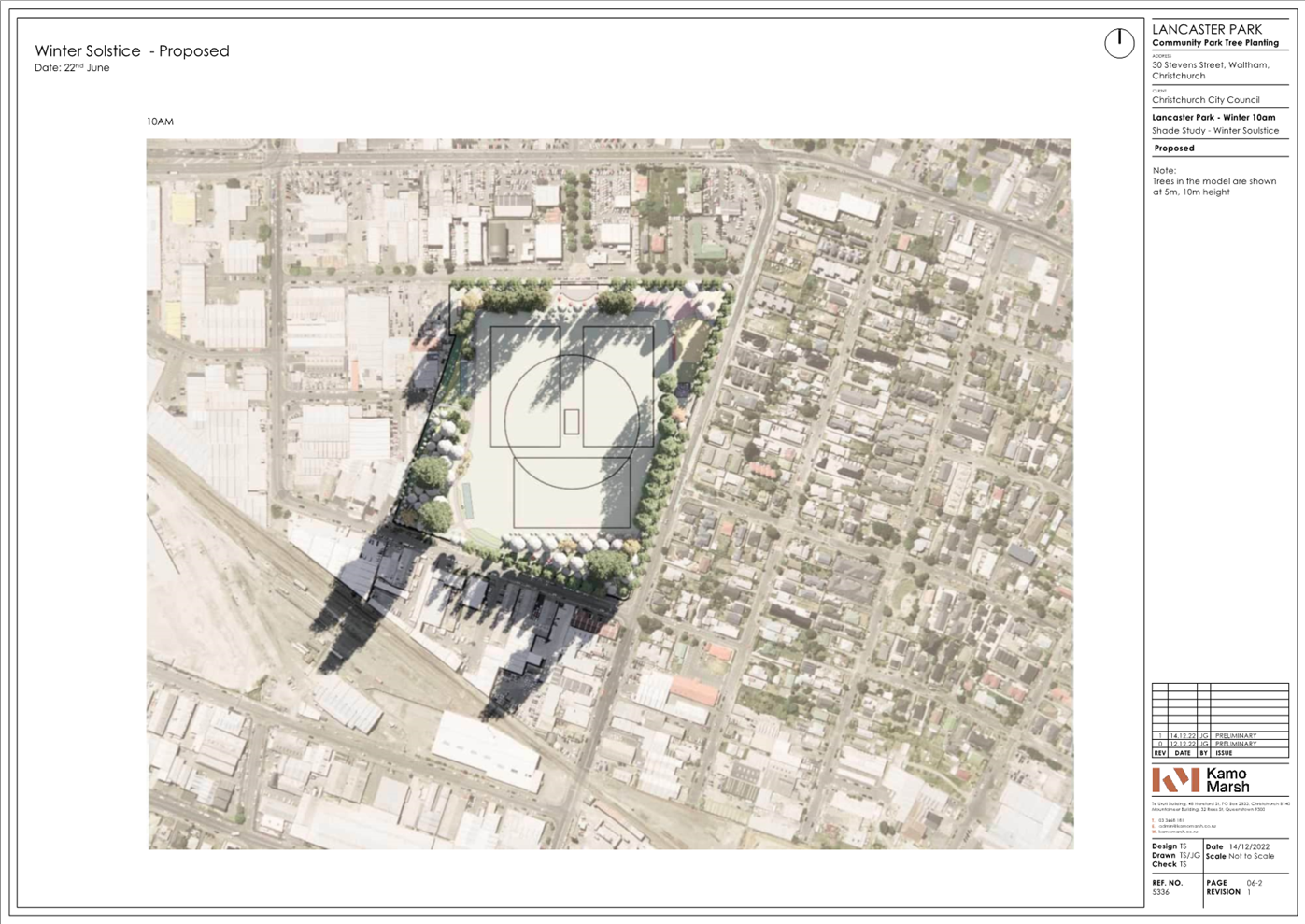Select 'Community Park Tree Planting' subtitle

pyautogui.click(x=1215, y=43)
